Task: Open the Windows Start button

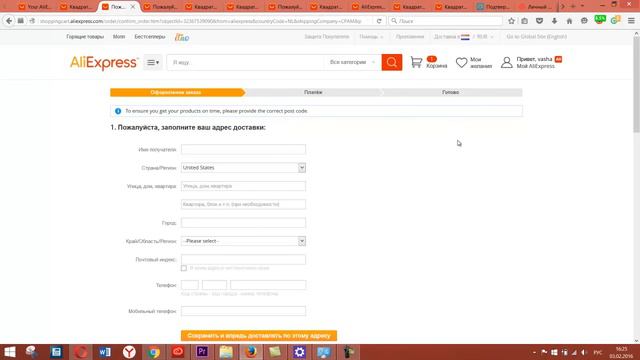Action: coord(9,352)
